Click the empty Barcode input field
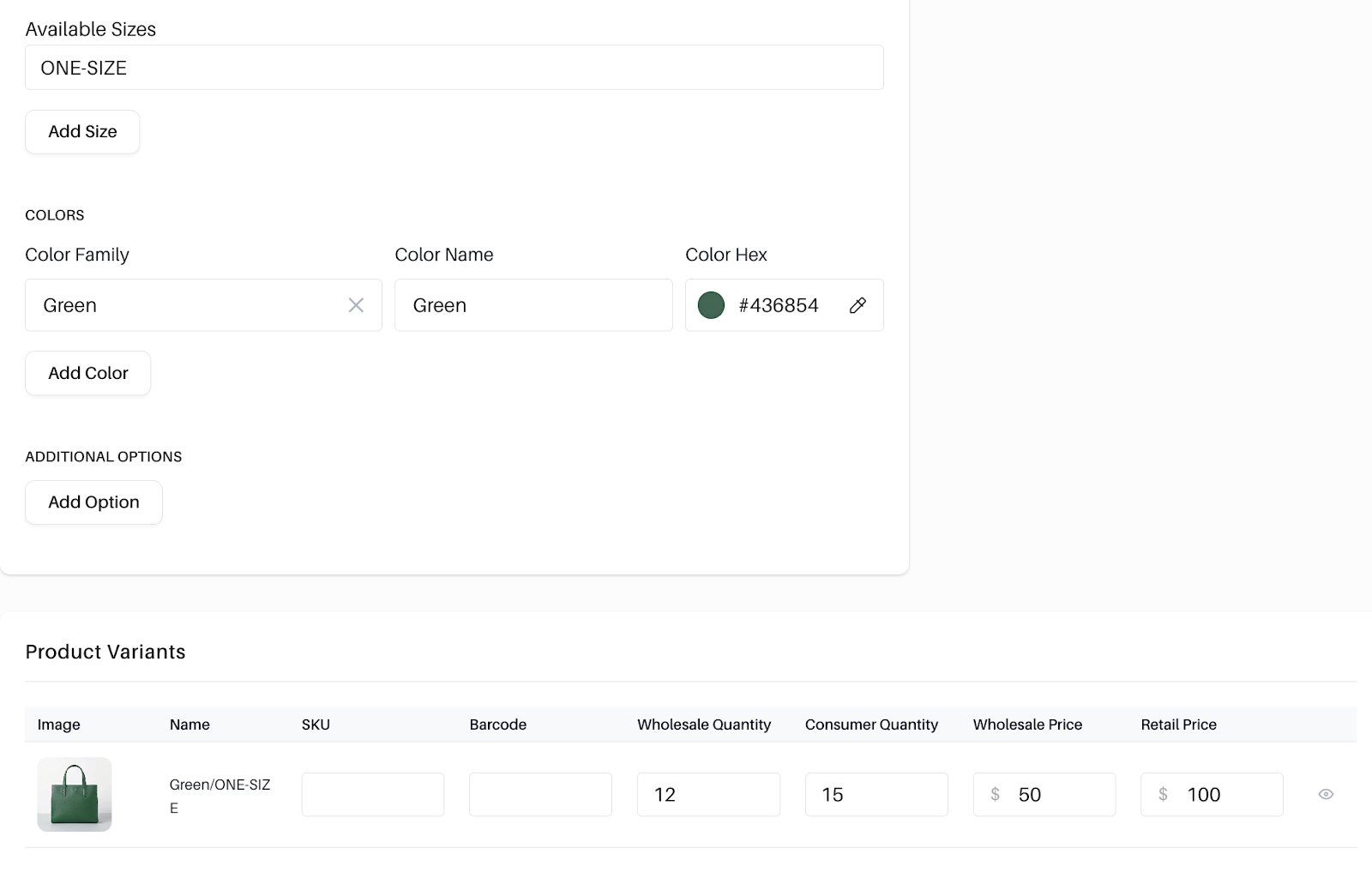Image resolution: width=1372 pixels, height=878 pixels. 540,795
